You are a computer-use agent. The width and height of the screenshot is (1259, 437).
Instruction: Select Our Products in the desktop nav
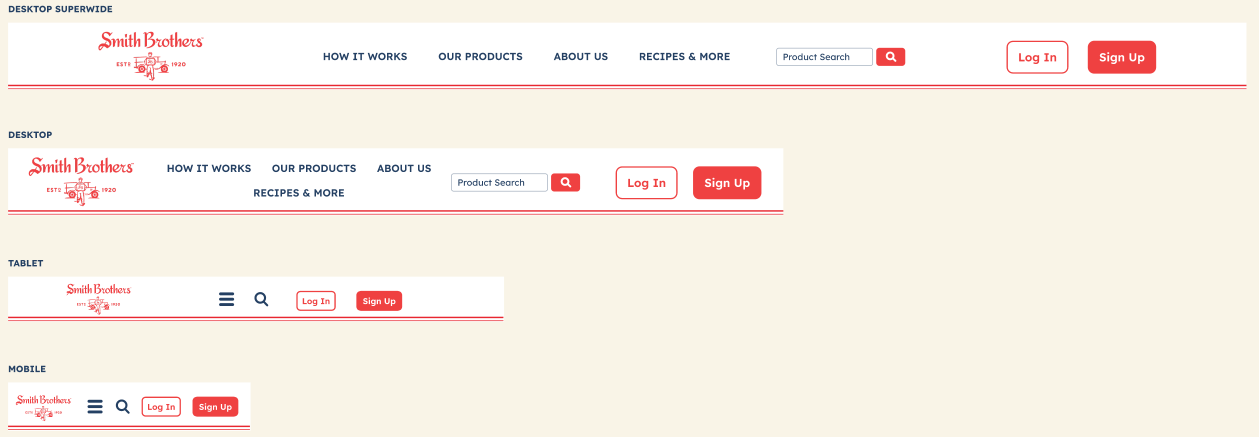[x=314, y=169]
